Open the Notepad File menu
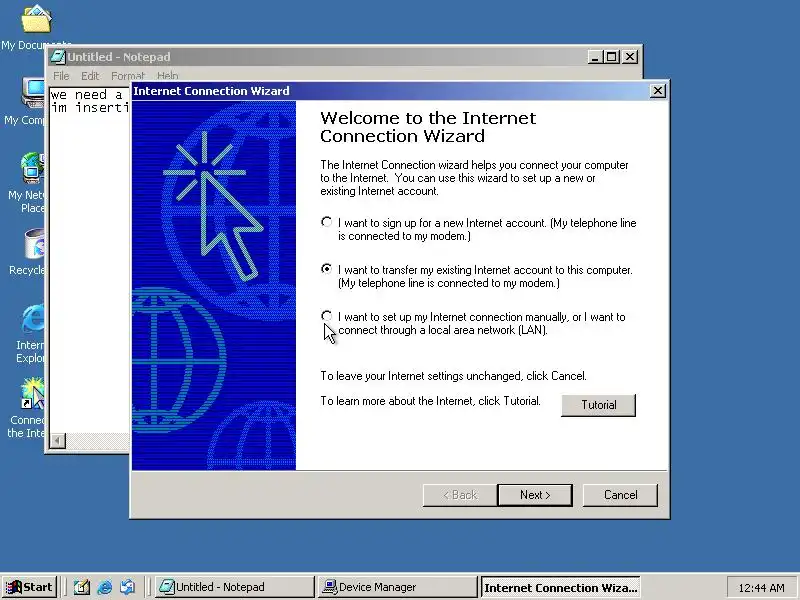The width and height of the screenshot is (800, 600). click(x=61, y=76)
